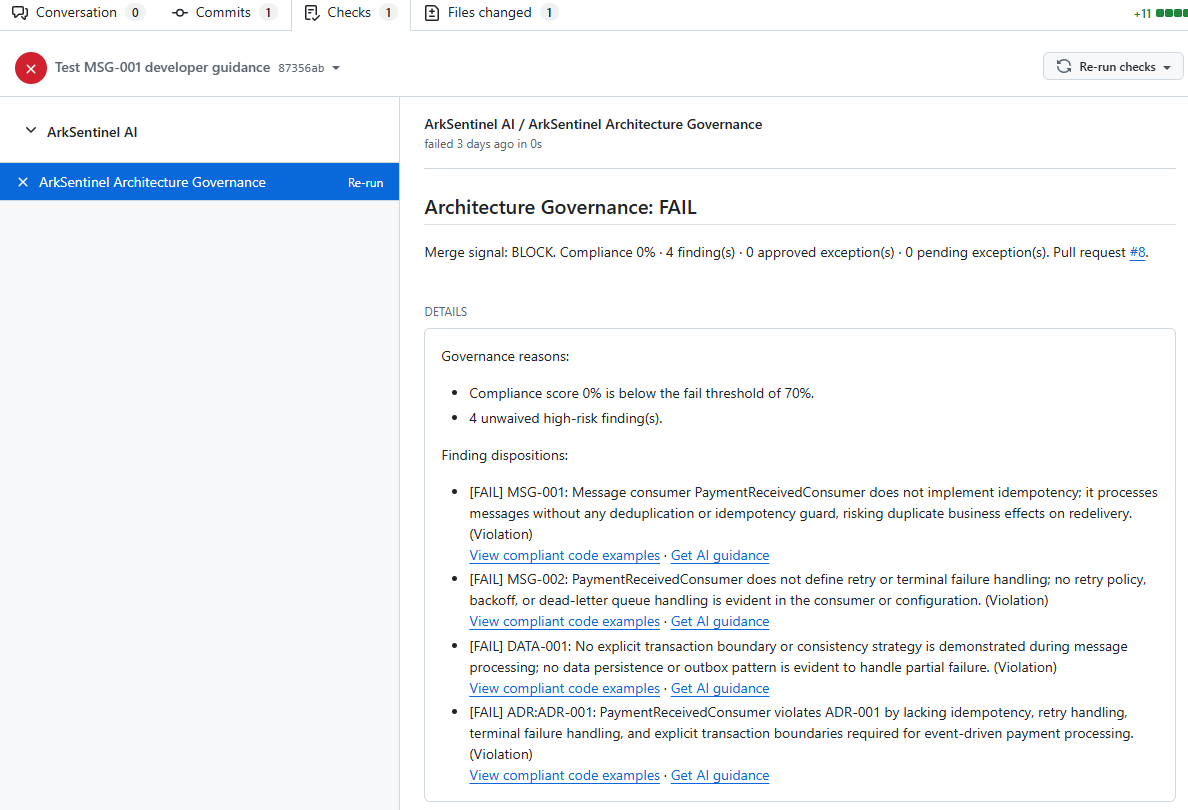View compliant code examples for MSG-001

(x=564, y=555)
